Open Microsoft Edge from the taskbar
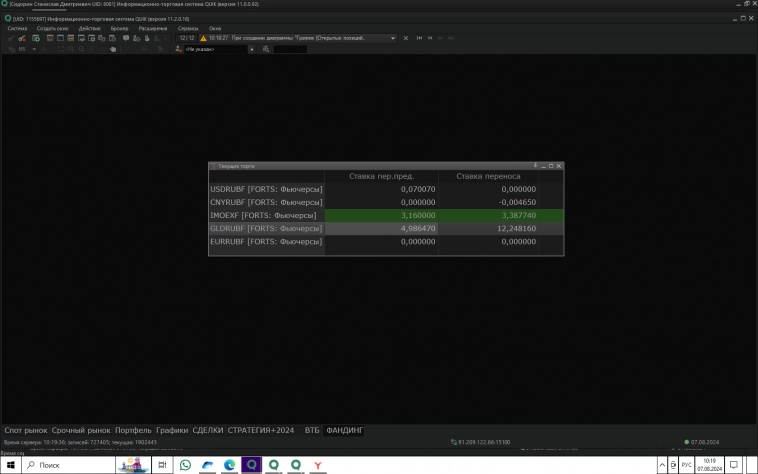758x474 pixels. coord(230,465)
